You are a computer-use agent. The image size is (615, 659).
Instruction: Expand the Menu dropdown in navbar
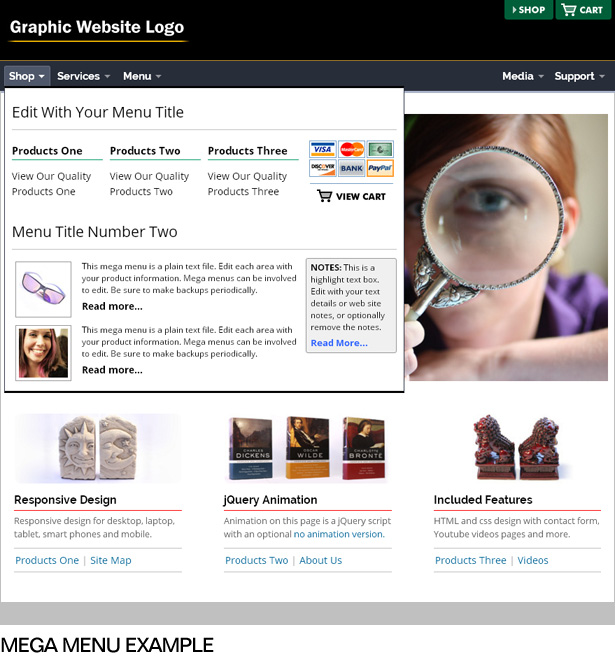coord(142,76)
